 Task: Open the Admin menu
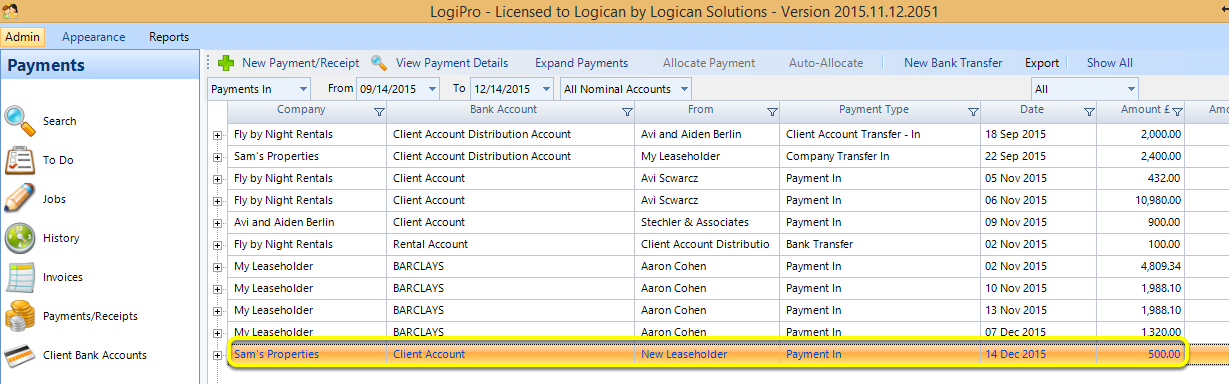[22, 37]
